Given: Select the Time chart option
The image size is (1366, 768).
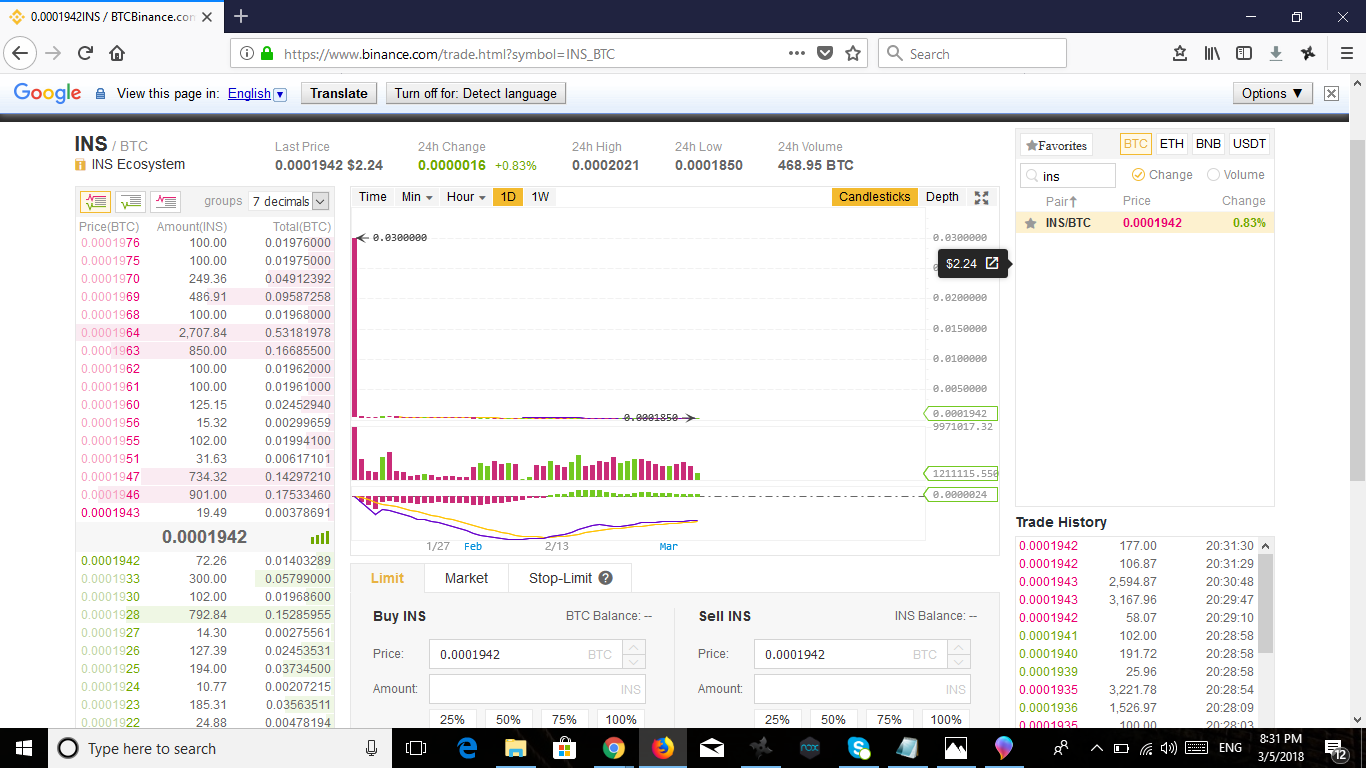Looking at the screenshot, I should tap(373, 197).
